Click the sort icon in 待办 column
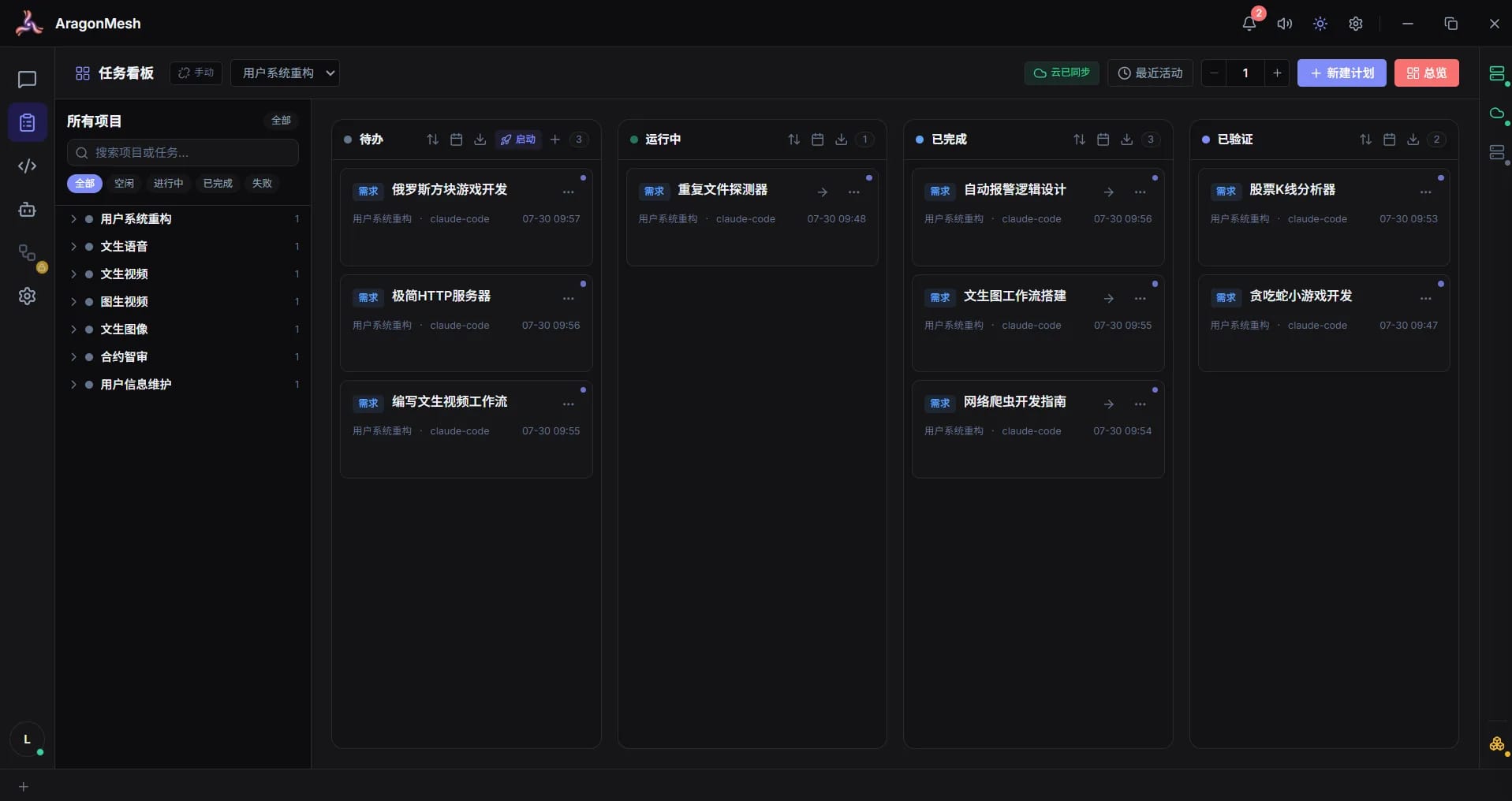The height and width of the screenshot is (801, 1512). pos(432,140)
